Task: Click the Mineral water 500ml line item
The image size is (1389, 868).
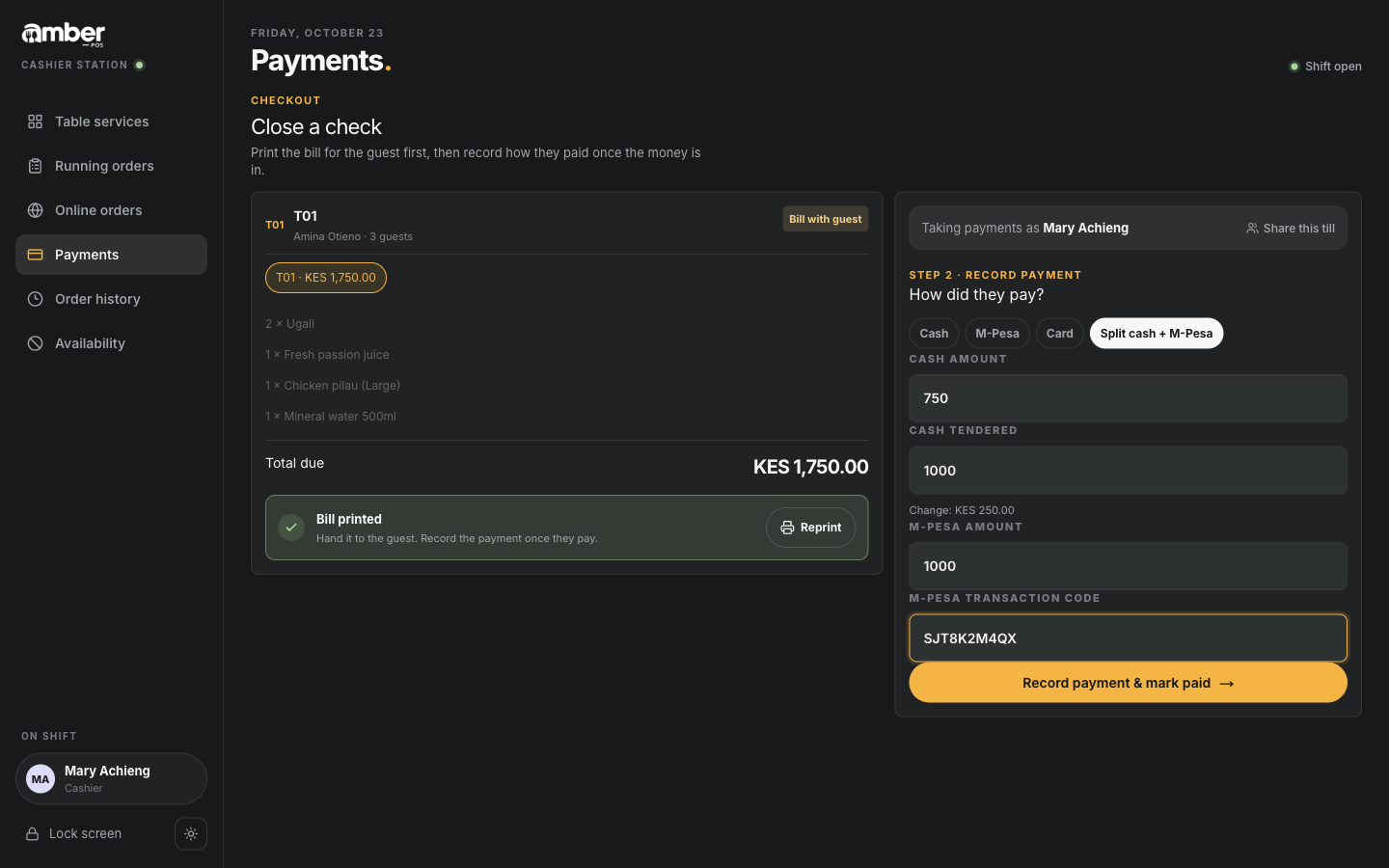Action: pos(331,417)
